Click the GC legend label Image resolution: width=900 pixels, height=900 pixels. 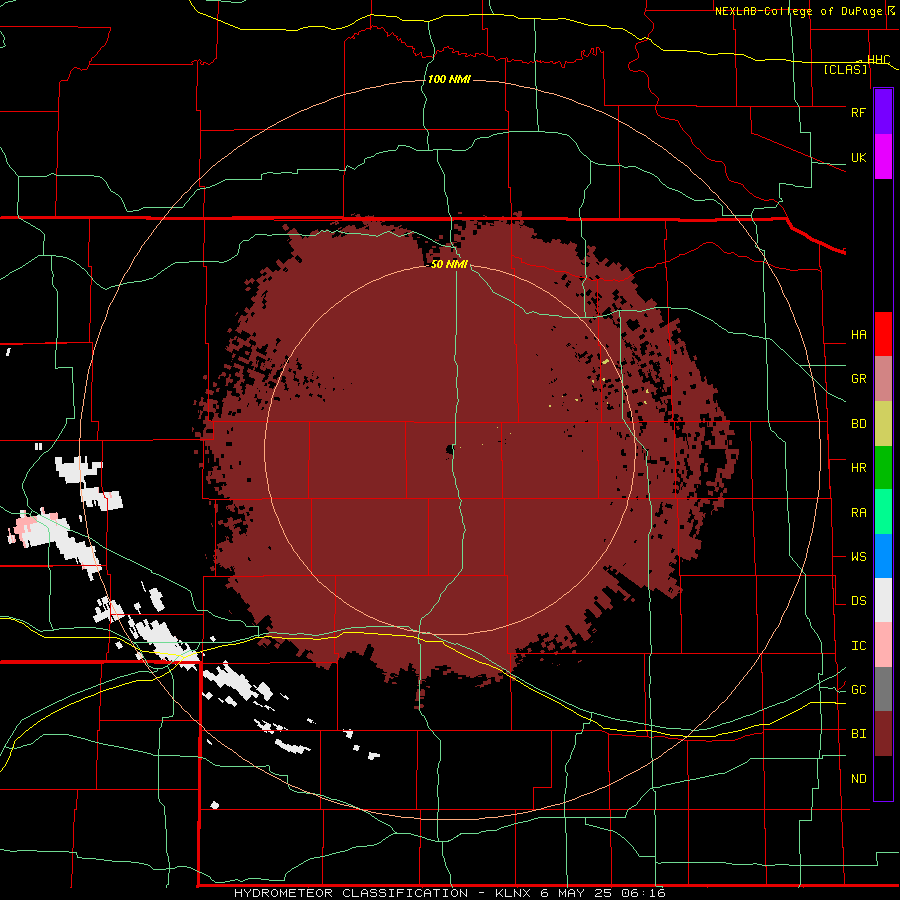tap(858, 690)
